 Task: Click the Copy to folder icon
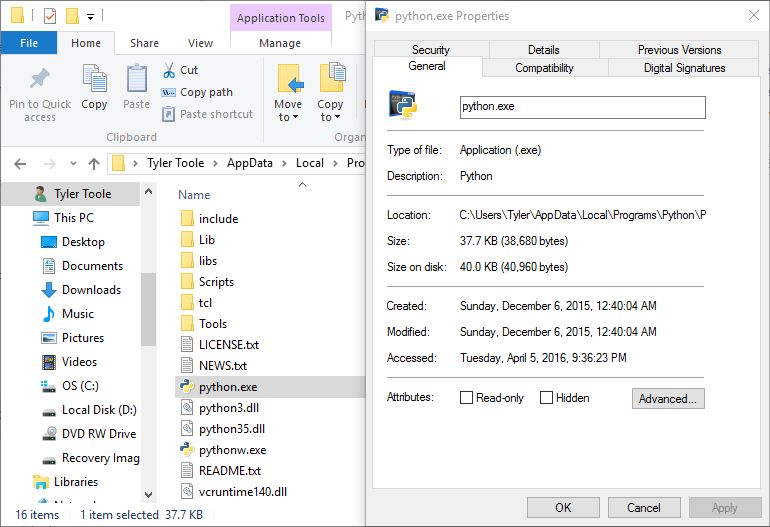tap(332, 78)
